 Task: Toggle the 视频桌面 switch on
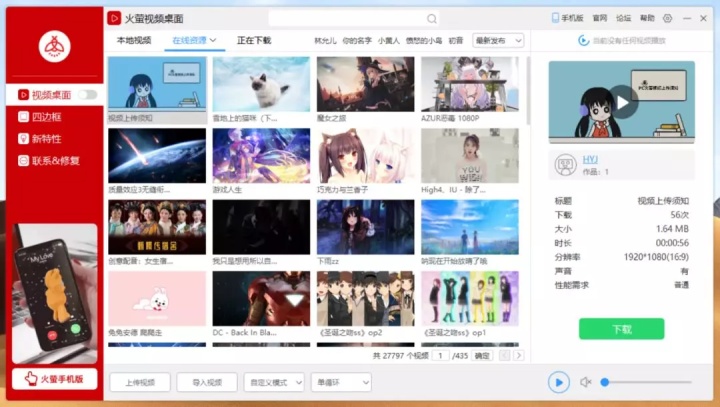coord(87,95)
